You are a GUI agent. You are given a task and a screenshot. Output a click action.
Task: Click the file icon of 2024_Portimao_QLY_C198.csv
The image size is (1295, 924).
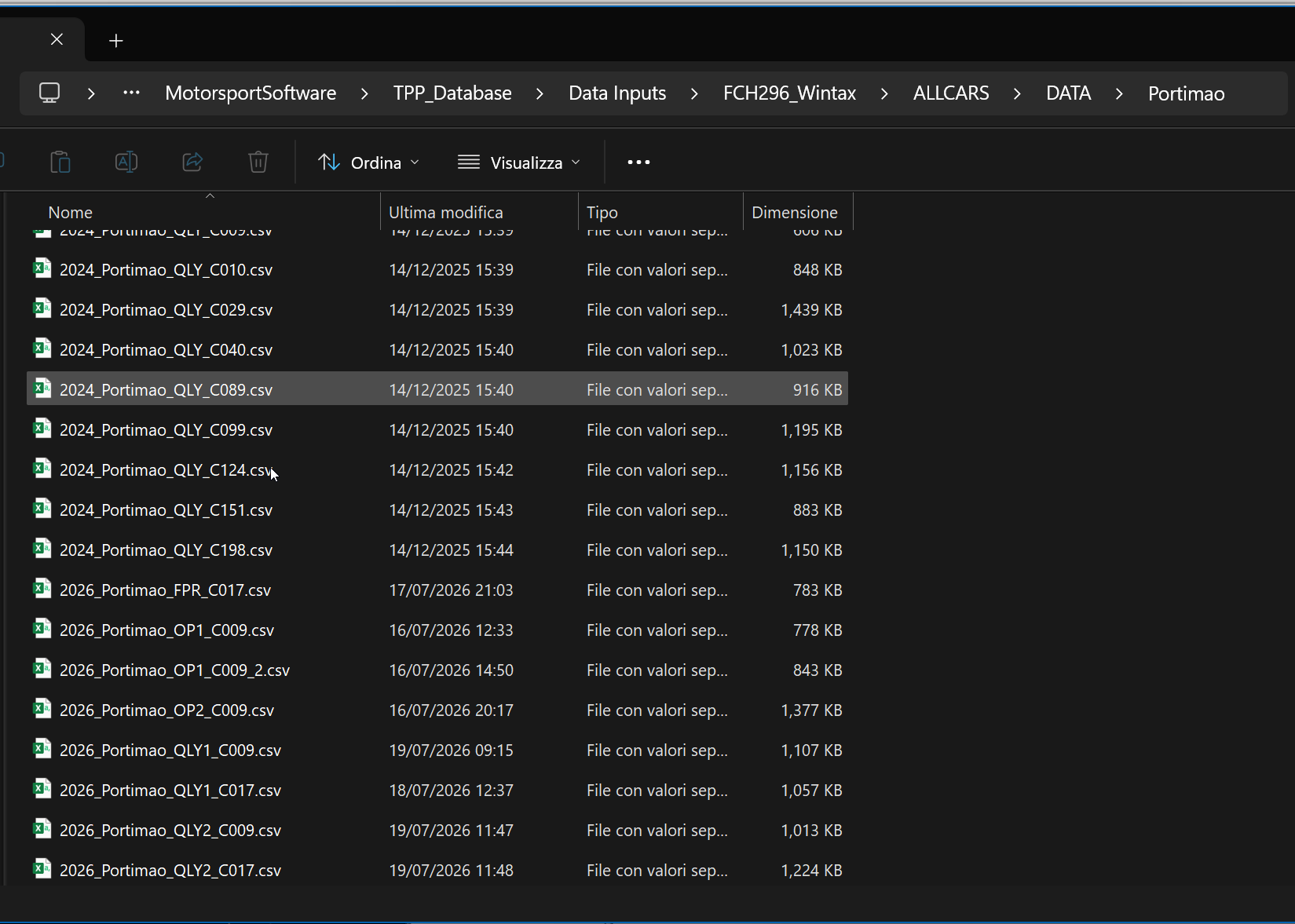tap(42, 549)
